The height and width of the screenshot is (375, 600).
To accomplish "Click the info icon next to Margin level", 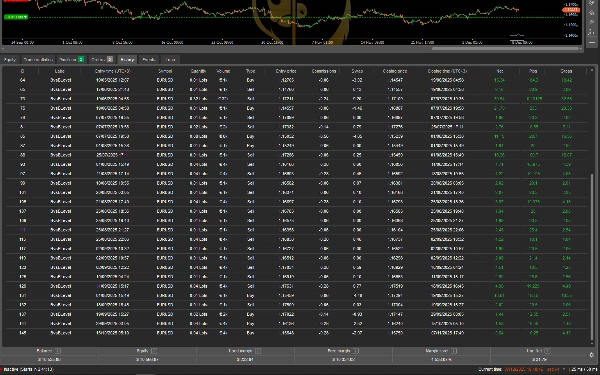I will tap(454, 351).
